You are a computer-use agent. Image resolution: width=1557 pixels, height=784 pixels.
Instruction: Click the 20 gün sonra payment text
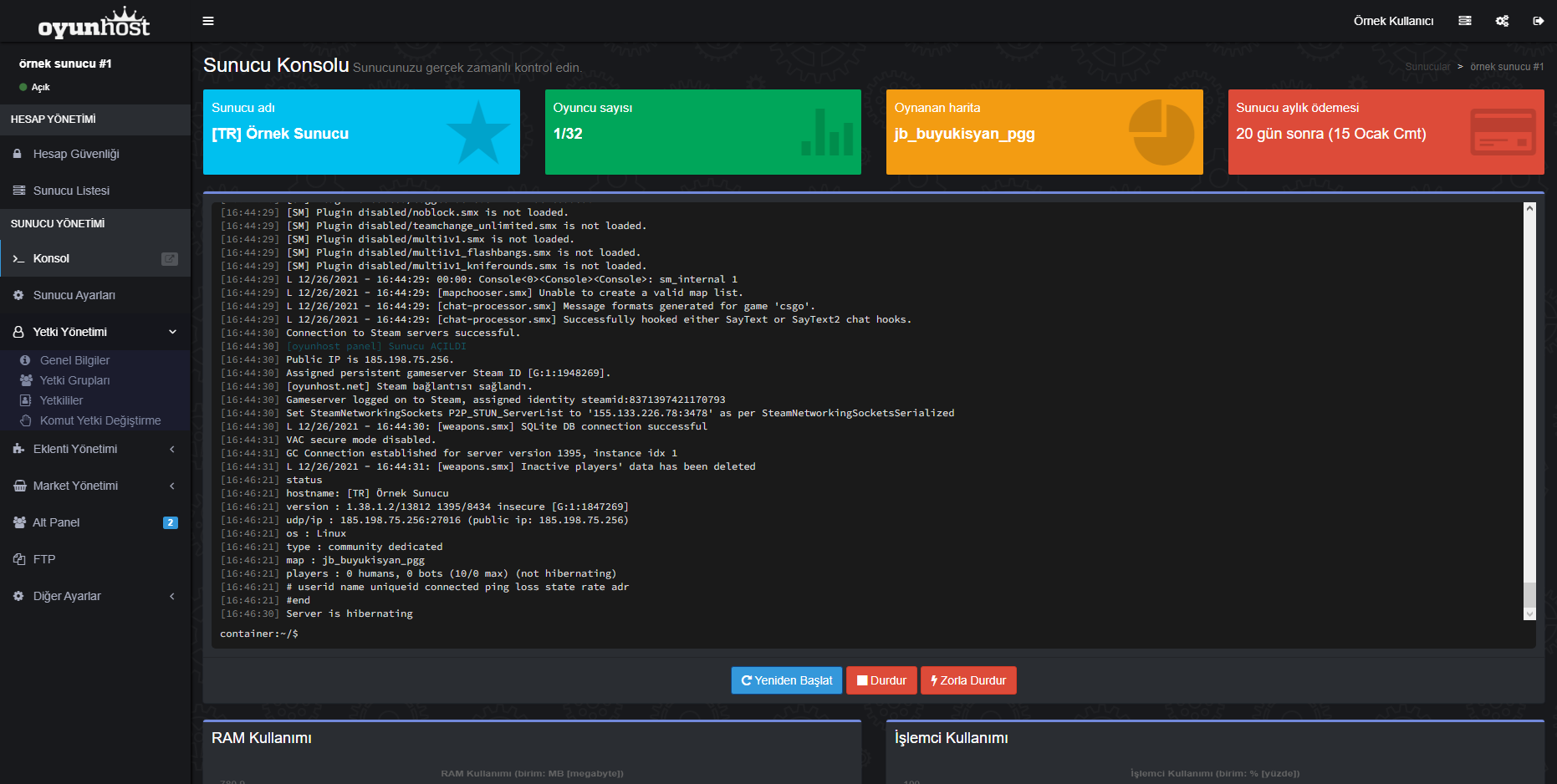tap(1330, 134)
